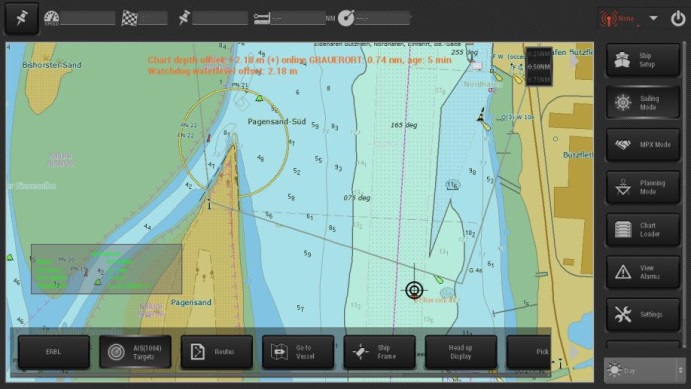Open the Routes button
Viewport: 691px width, 389px height.
216,352
